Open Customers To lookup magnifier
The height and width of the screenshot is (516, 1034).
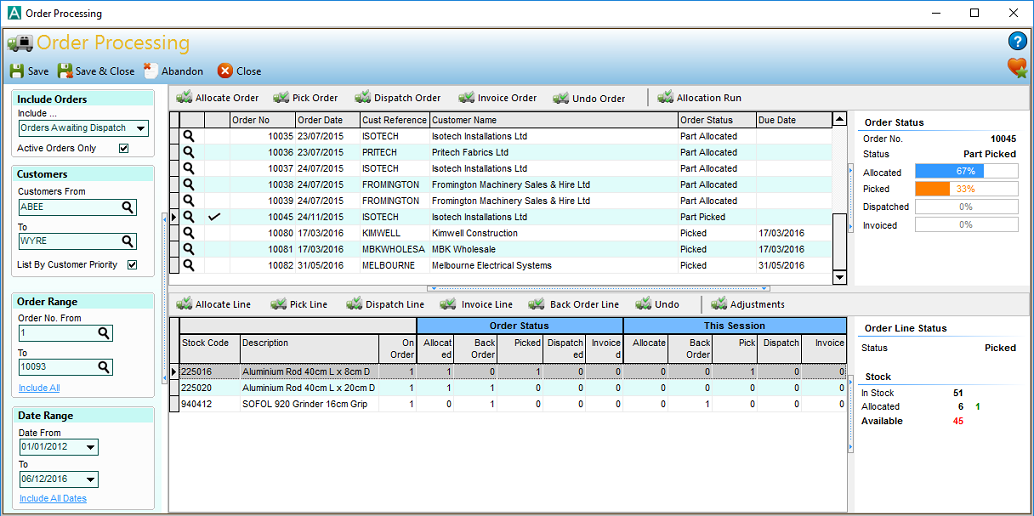(x=127, y=242)
